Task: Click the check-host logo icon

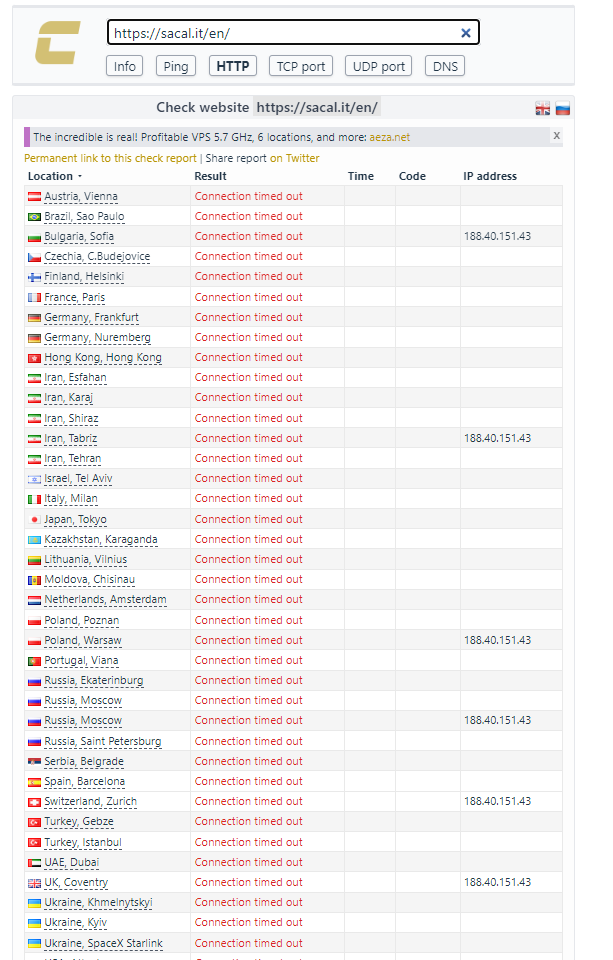Action: click(x=57, y=46)
